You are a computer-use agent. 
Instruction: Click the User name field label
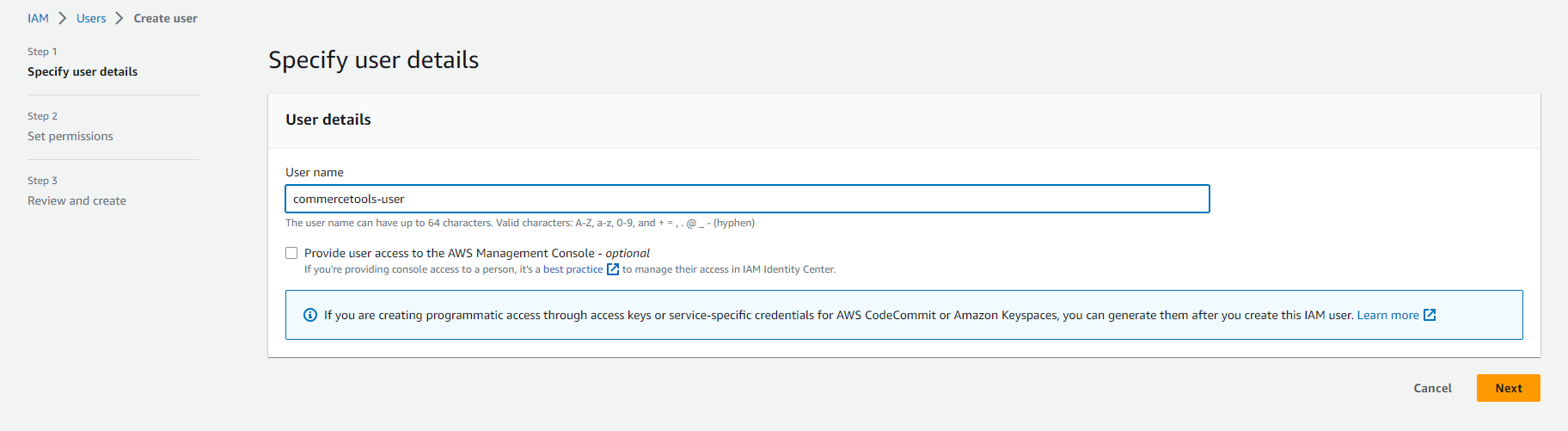pyautogui.click(x=315, y=172)
